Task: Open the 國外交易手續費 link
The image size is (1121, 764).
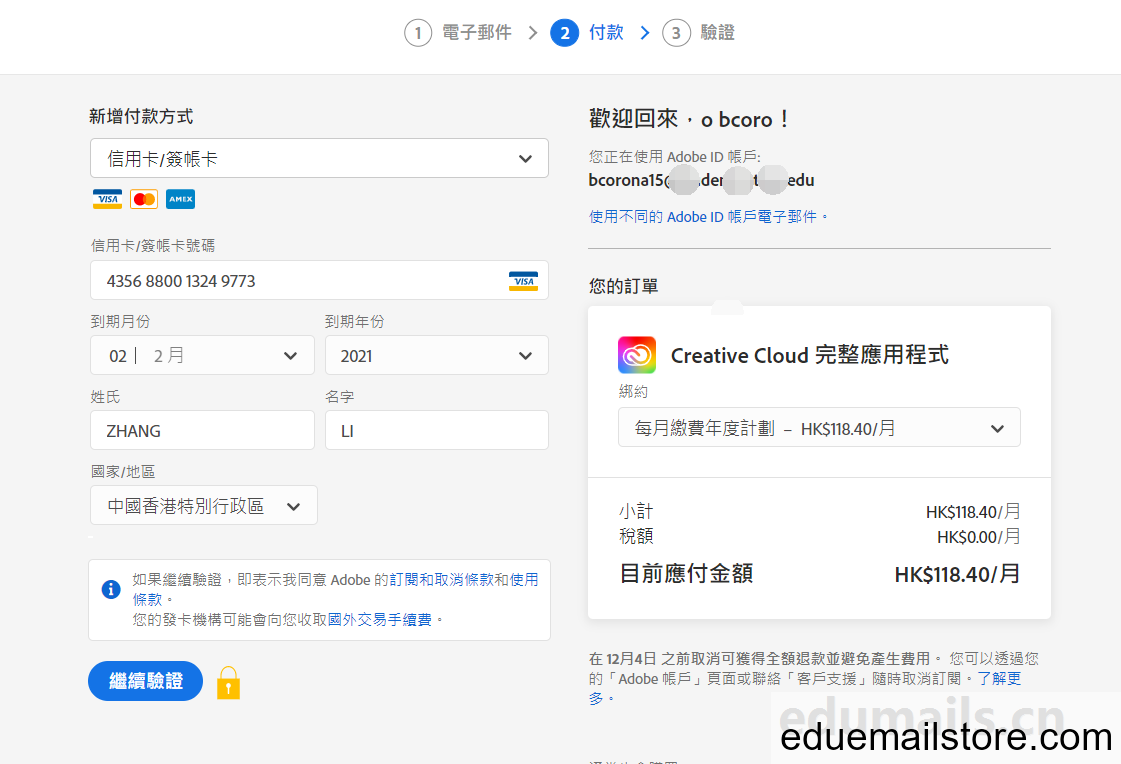Action: [x=380, y=620]
